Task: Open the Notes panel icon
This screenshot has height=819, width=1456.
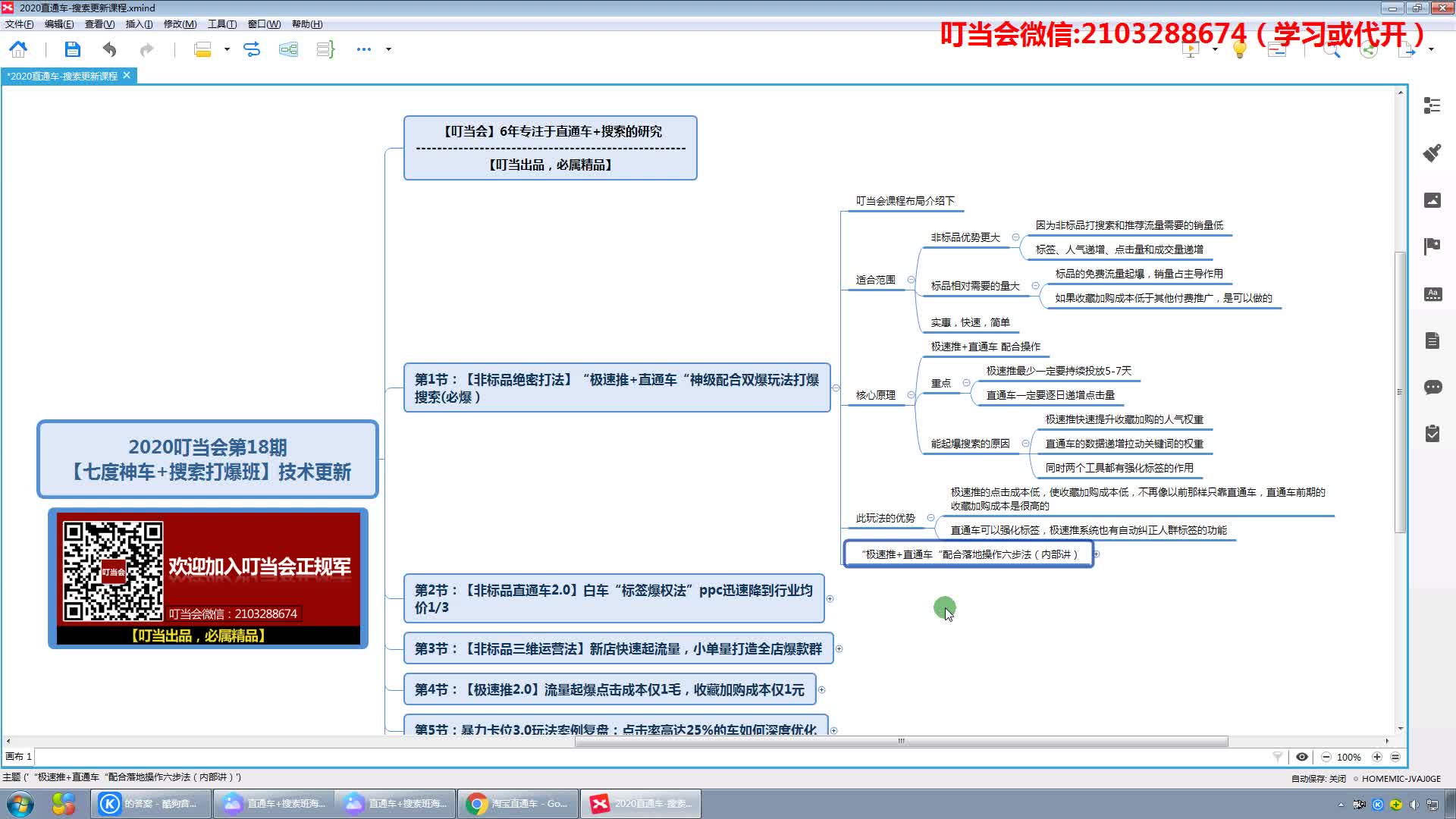Action: 1432,341
